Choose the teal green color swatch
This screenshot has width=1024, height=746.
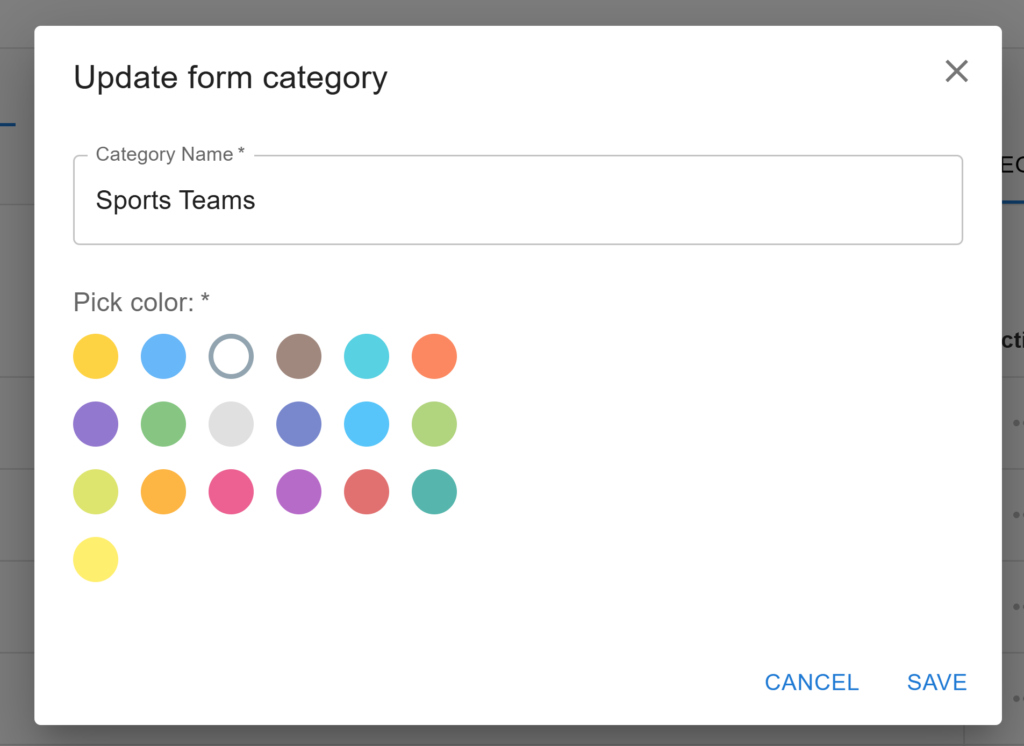coord(434,492)
